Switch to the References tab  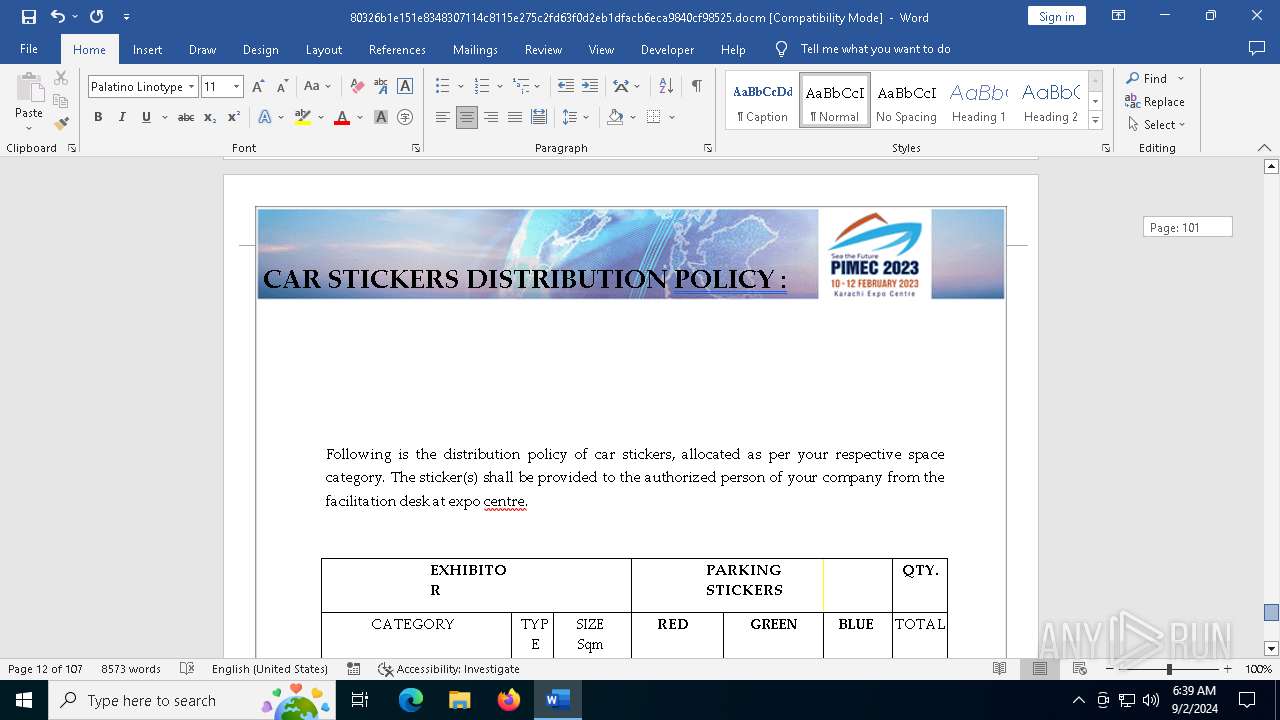[397, 49]
